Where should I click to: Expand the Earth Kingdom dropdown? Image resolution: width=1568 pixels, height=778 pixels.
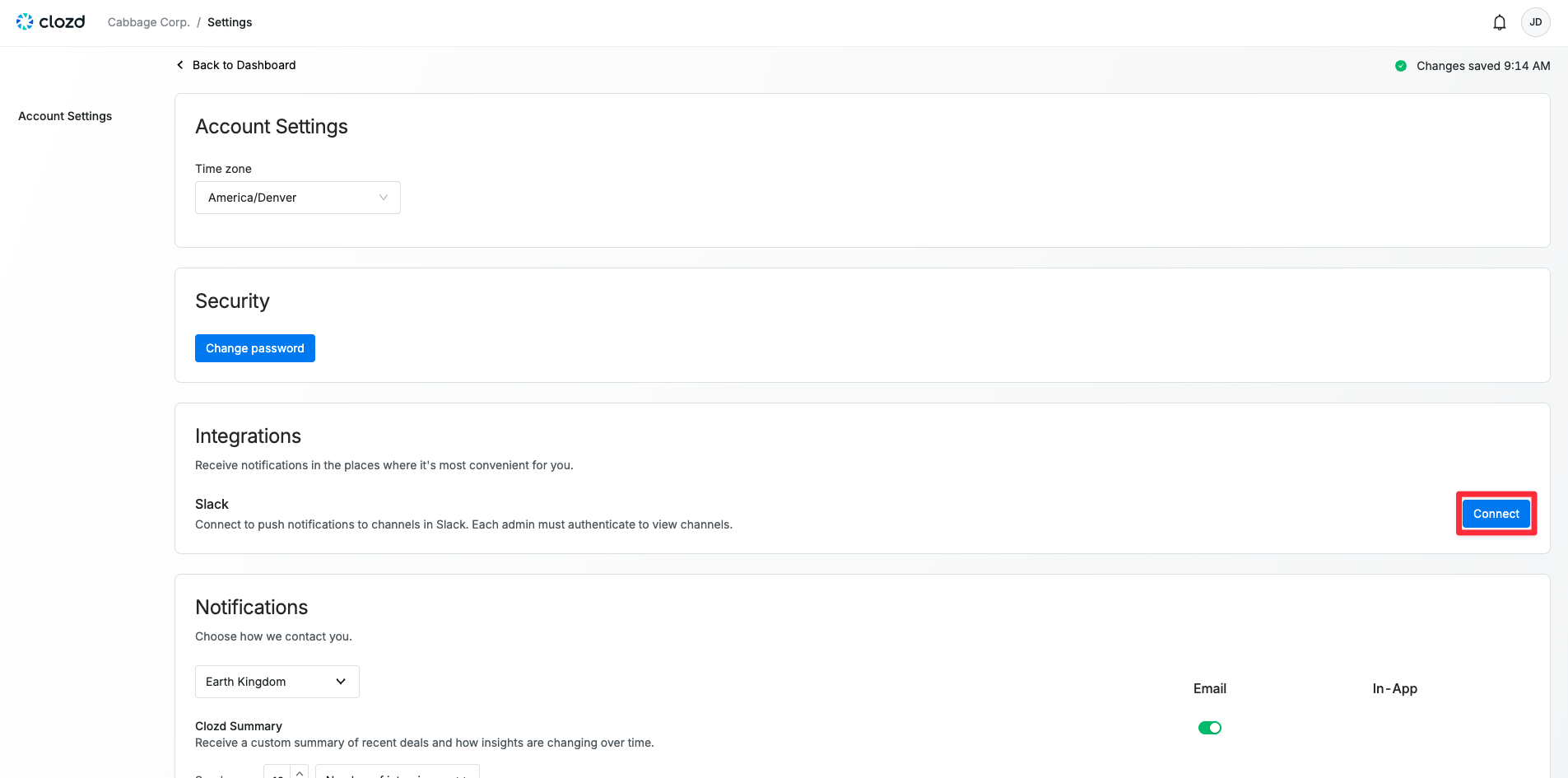point(277,682)
